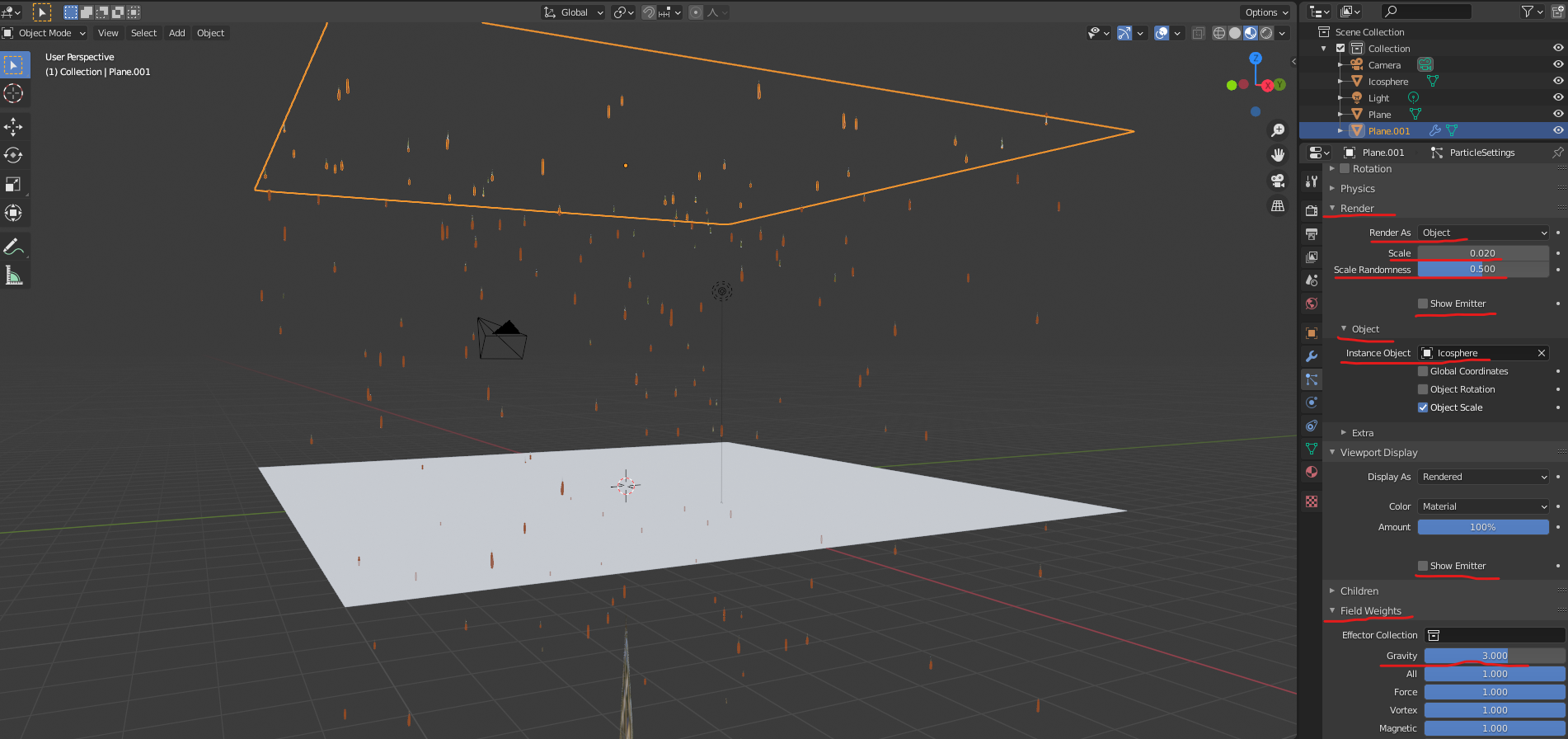Open the Object properties tab
This screenshot has height=739, width=1568.
click(1312, 333)
